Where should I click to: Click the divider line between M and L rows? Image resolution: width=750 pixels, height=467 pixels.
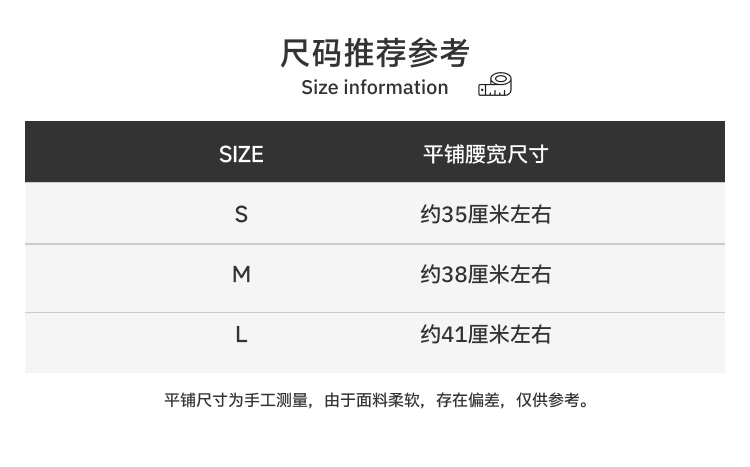(x=375, y=312)
